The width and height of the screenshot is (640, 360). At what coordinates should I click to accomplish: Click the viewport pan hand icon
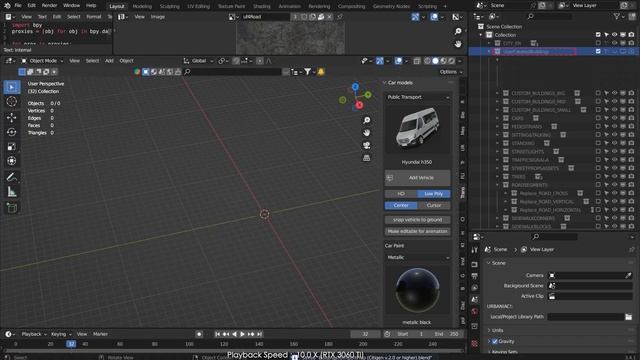point(367,133)
